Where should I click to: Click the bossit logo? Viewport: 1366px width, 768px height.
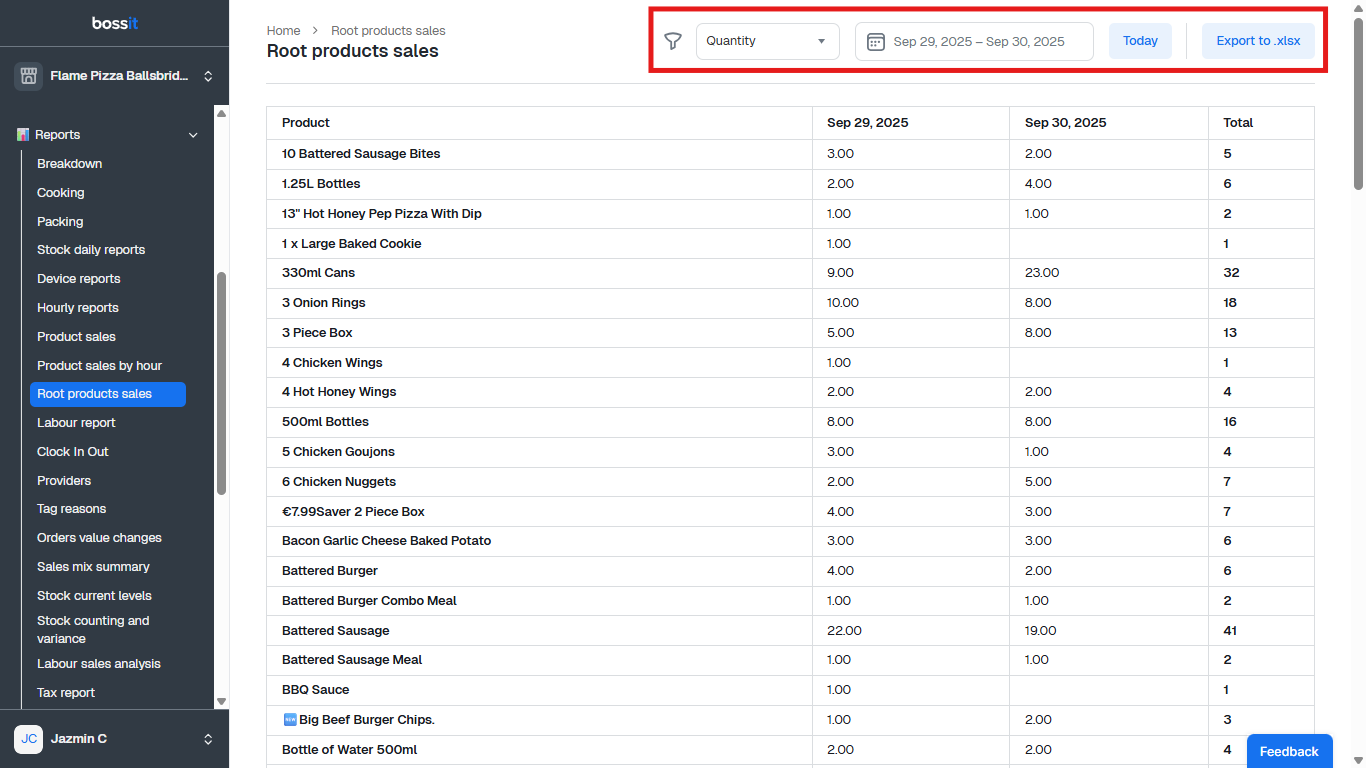click(x=114, y=23)
